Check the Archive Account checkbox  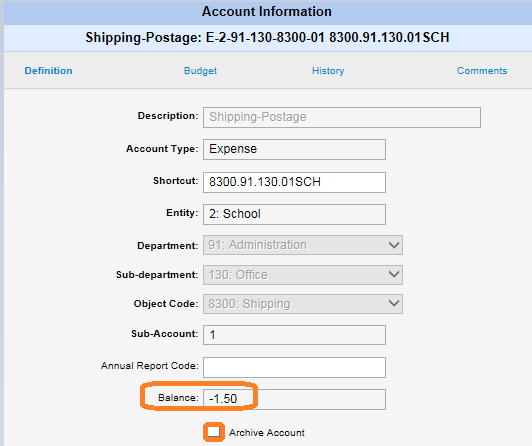[x=214, y=432]
